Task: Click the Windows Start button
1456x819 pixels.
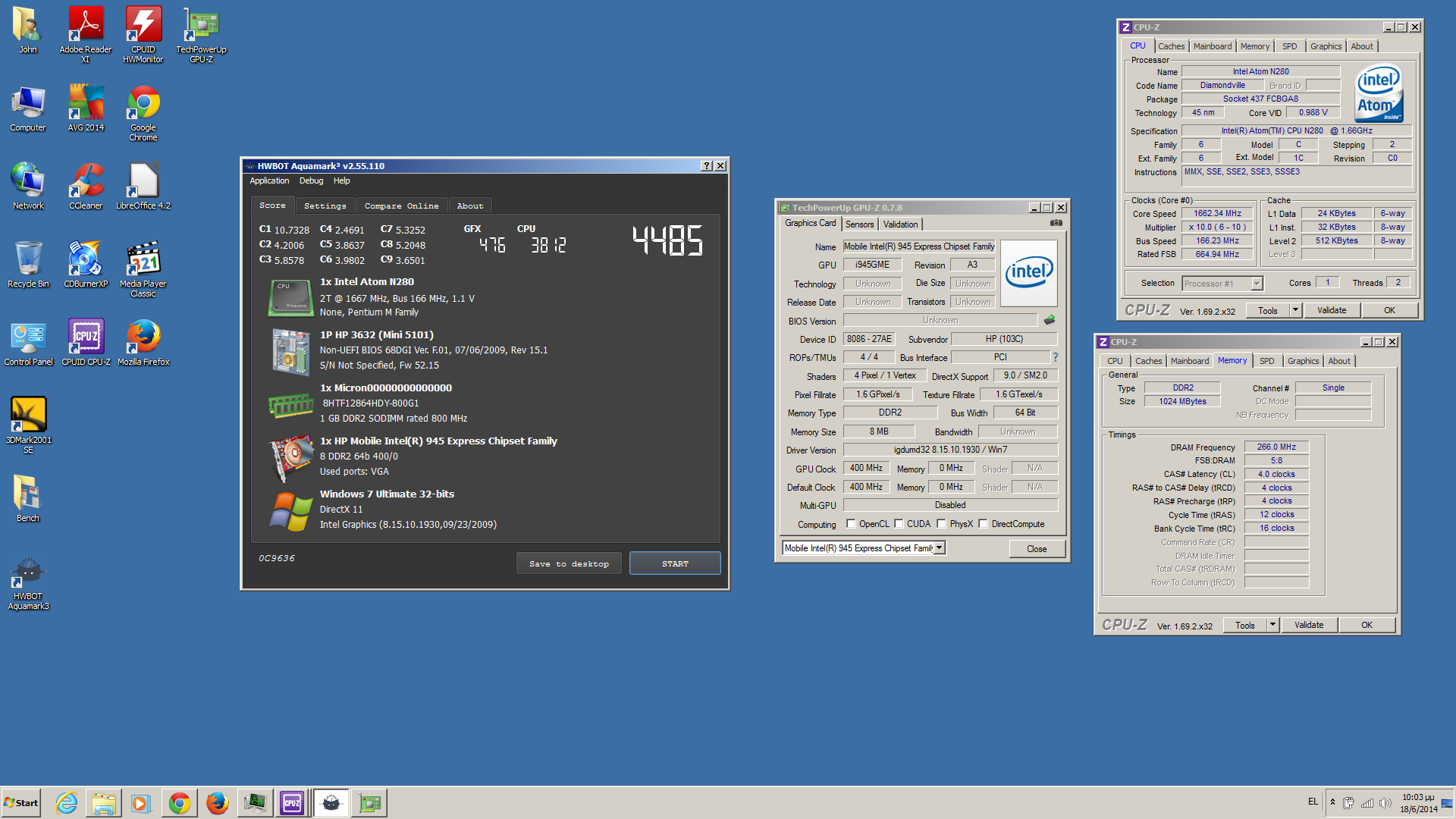Action: point(21,803)
